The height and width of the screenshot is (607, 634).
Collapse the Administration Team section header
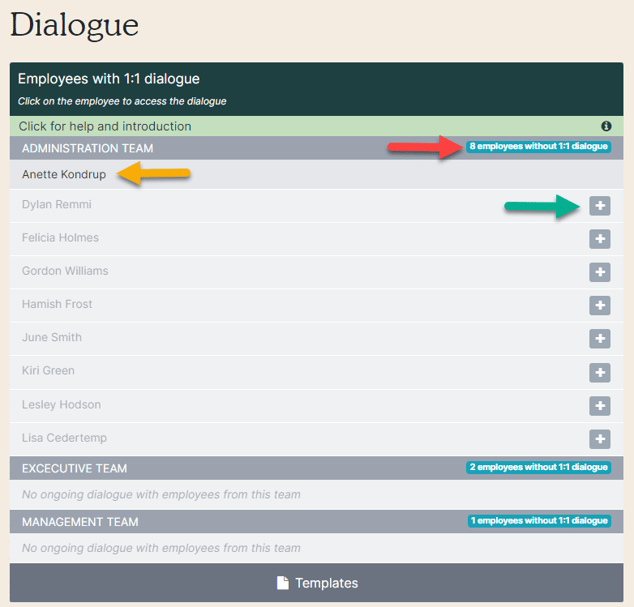point(317,148)
